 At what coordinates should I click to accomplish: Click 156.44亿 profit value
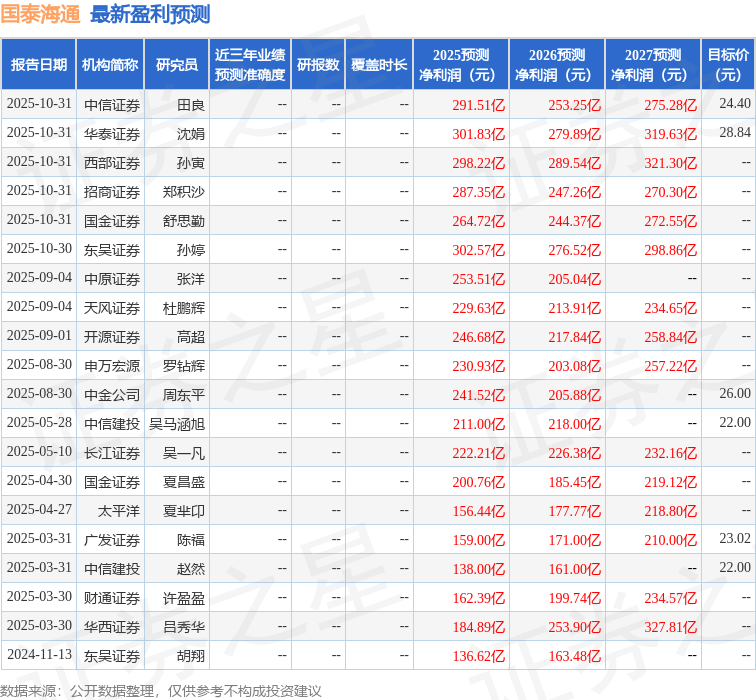478,511
